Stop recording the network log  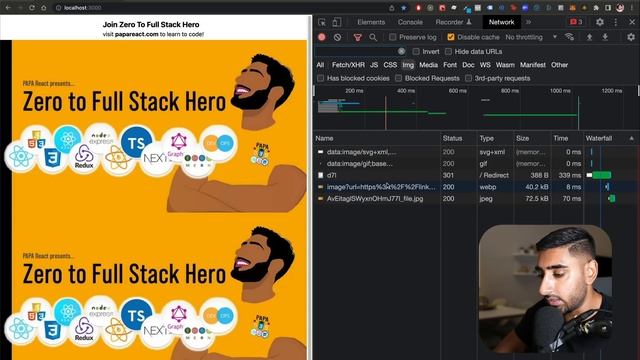(x=322, y=37)
